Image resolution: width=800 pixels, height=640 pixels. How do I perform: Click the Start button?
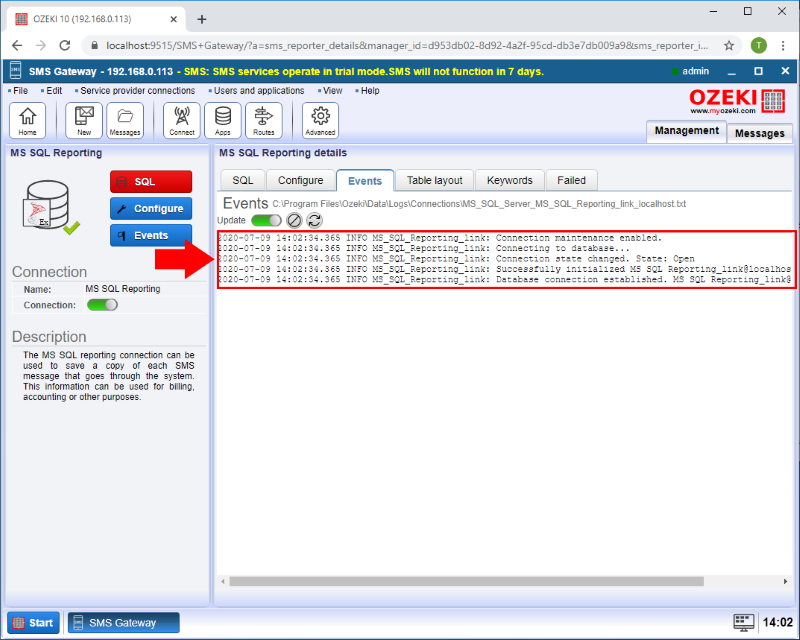tap(34, 623)
